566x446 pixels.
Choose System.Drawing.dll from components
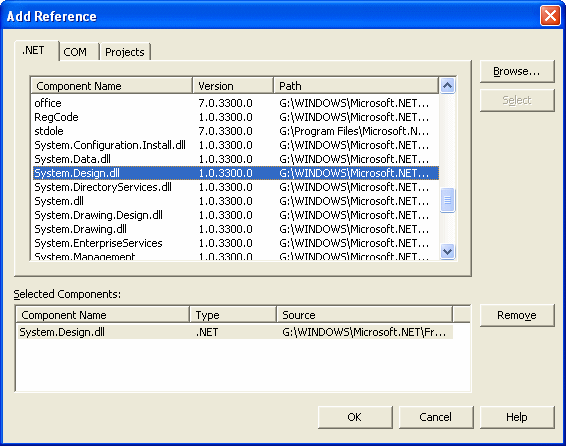click(x=235, y=229)
